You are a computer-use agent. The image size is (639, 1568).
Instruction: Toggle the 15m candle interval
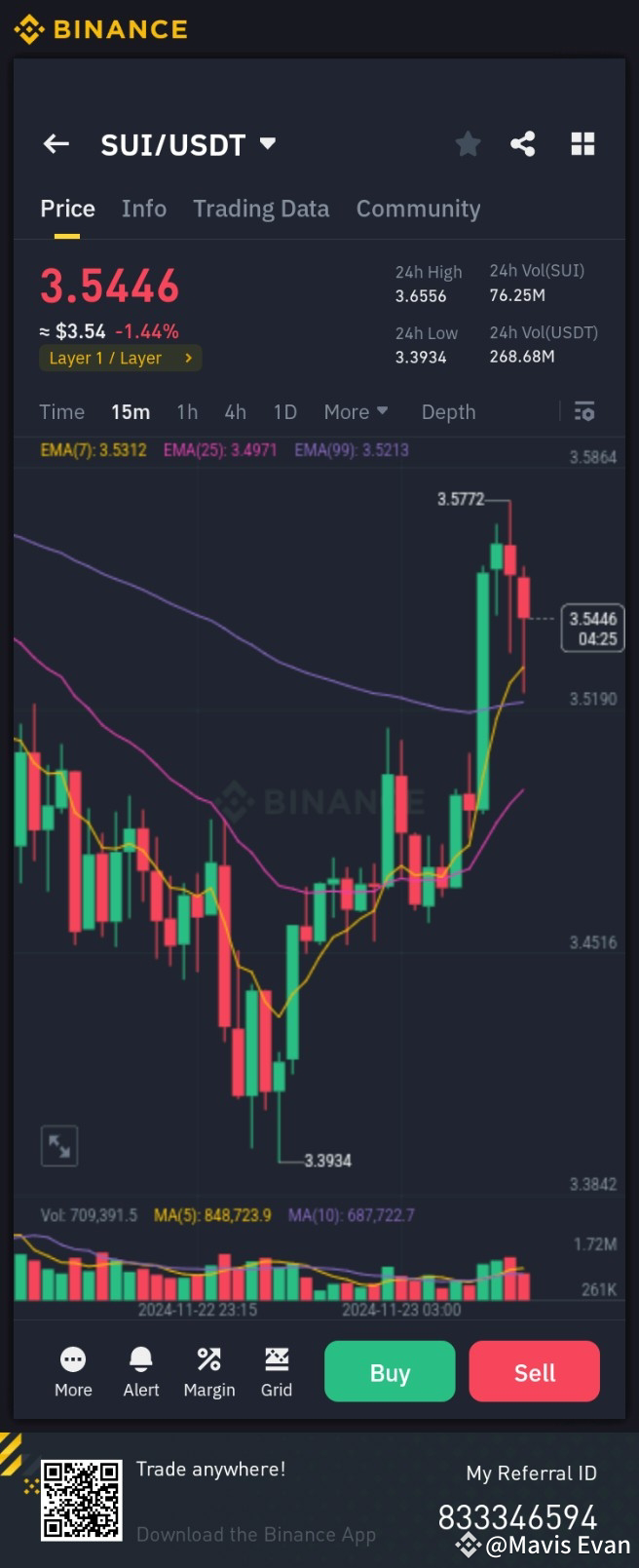(131, 411)
